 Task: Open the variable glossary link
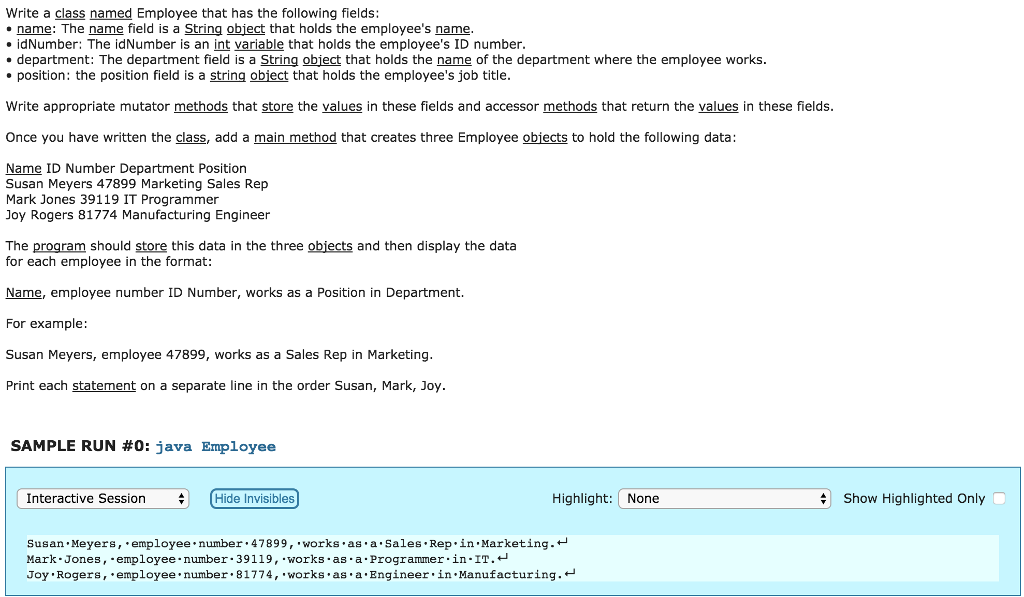point(259,44)
